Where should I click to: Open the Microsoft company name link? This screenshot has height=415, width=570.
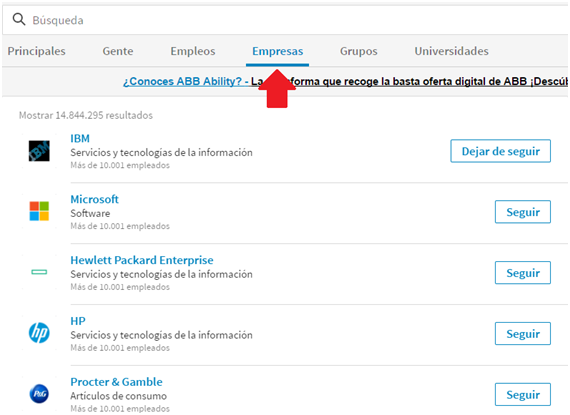pyautogui.click(x=95, y=199)
